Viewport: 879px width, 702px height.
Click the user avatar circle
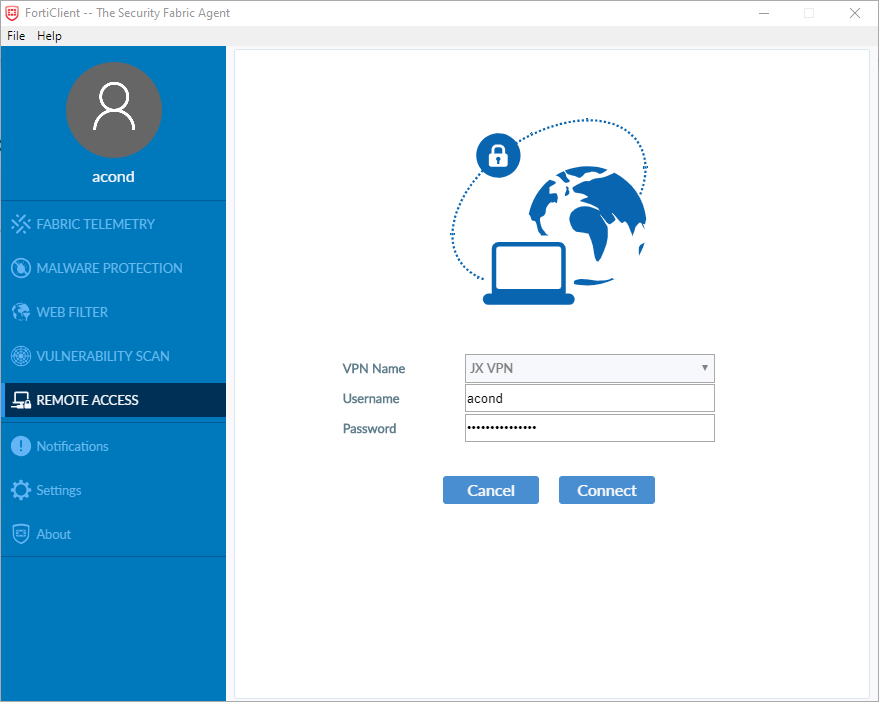pyautogui.click(x=114, y=110)
